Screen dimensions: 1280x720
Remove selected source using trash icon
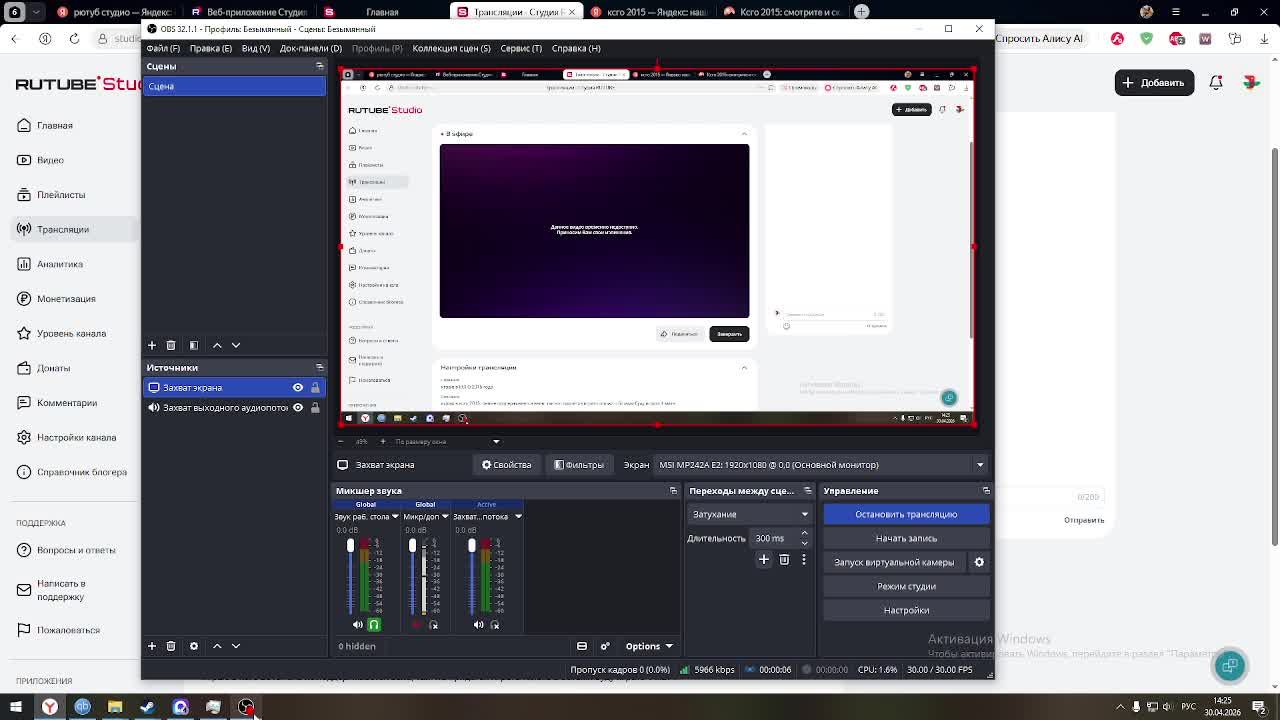coord(171,646)
